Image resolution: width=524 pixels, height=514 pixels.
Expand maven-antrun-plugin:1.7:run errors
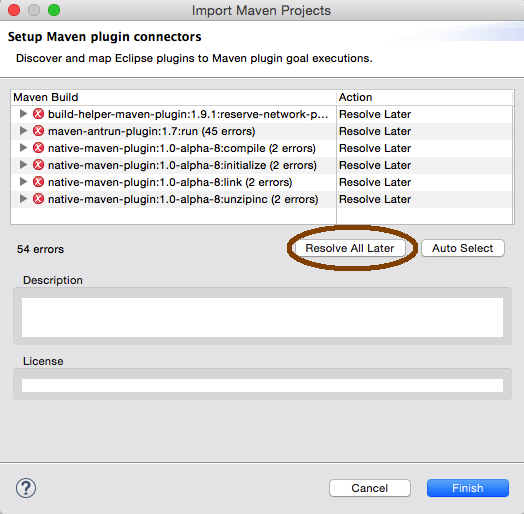pos(23,131)
